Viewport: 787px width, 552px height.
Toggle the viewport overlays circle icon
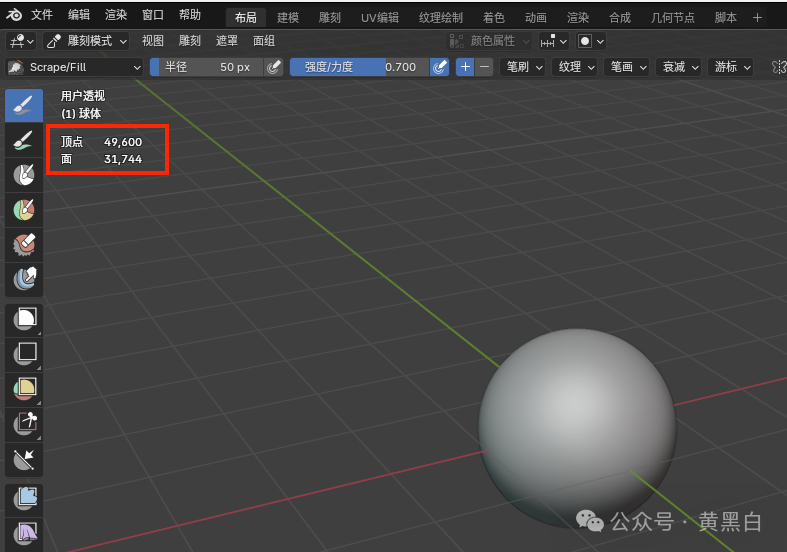[x=585, y=41]
